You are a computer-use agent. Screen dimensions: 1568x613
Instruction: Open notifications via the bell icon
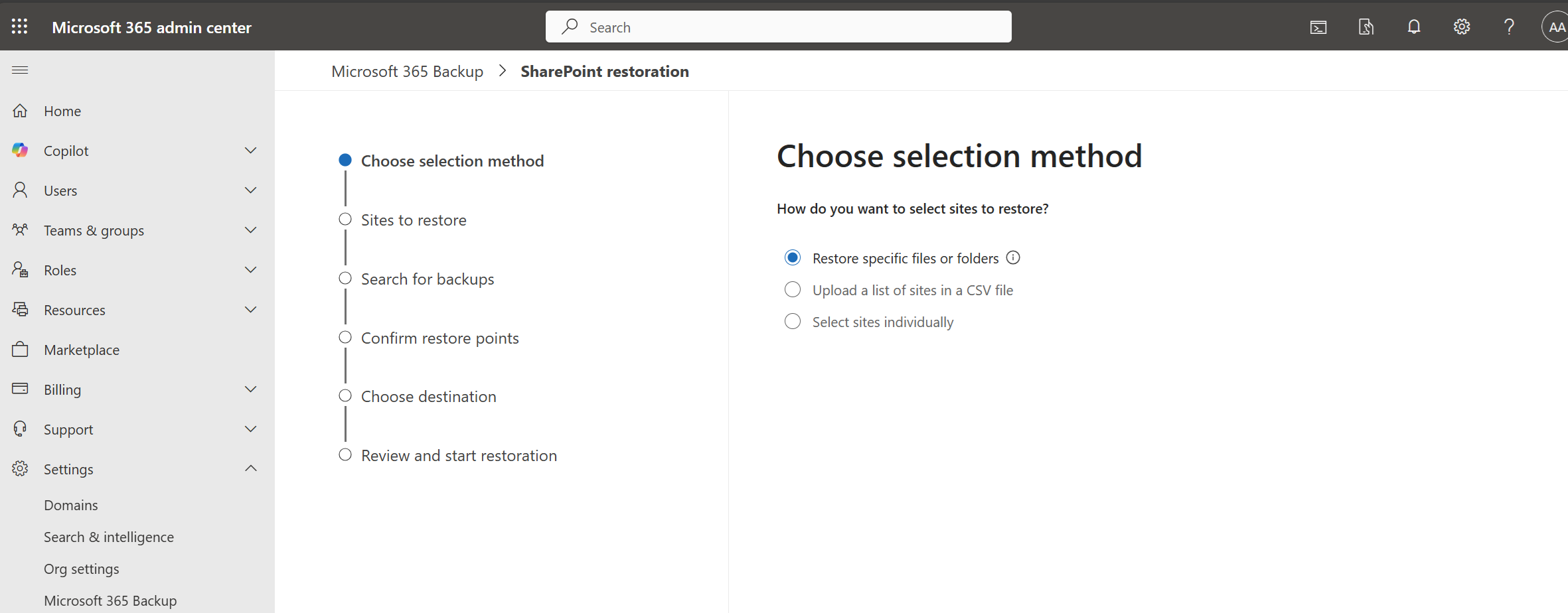(x=1414, y=27)
